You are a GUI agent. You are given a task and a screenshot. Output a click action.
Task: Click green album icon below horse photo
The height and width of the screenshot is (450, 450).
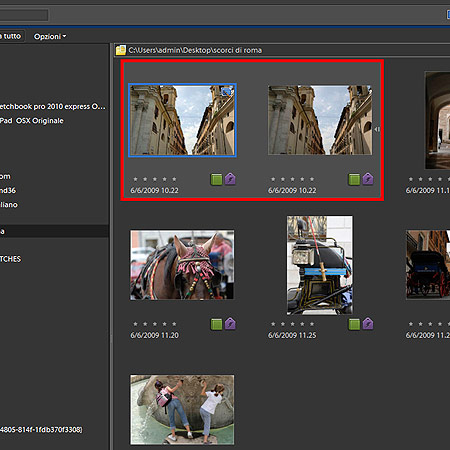[x=216, y=324]
